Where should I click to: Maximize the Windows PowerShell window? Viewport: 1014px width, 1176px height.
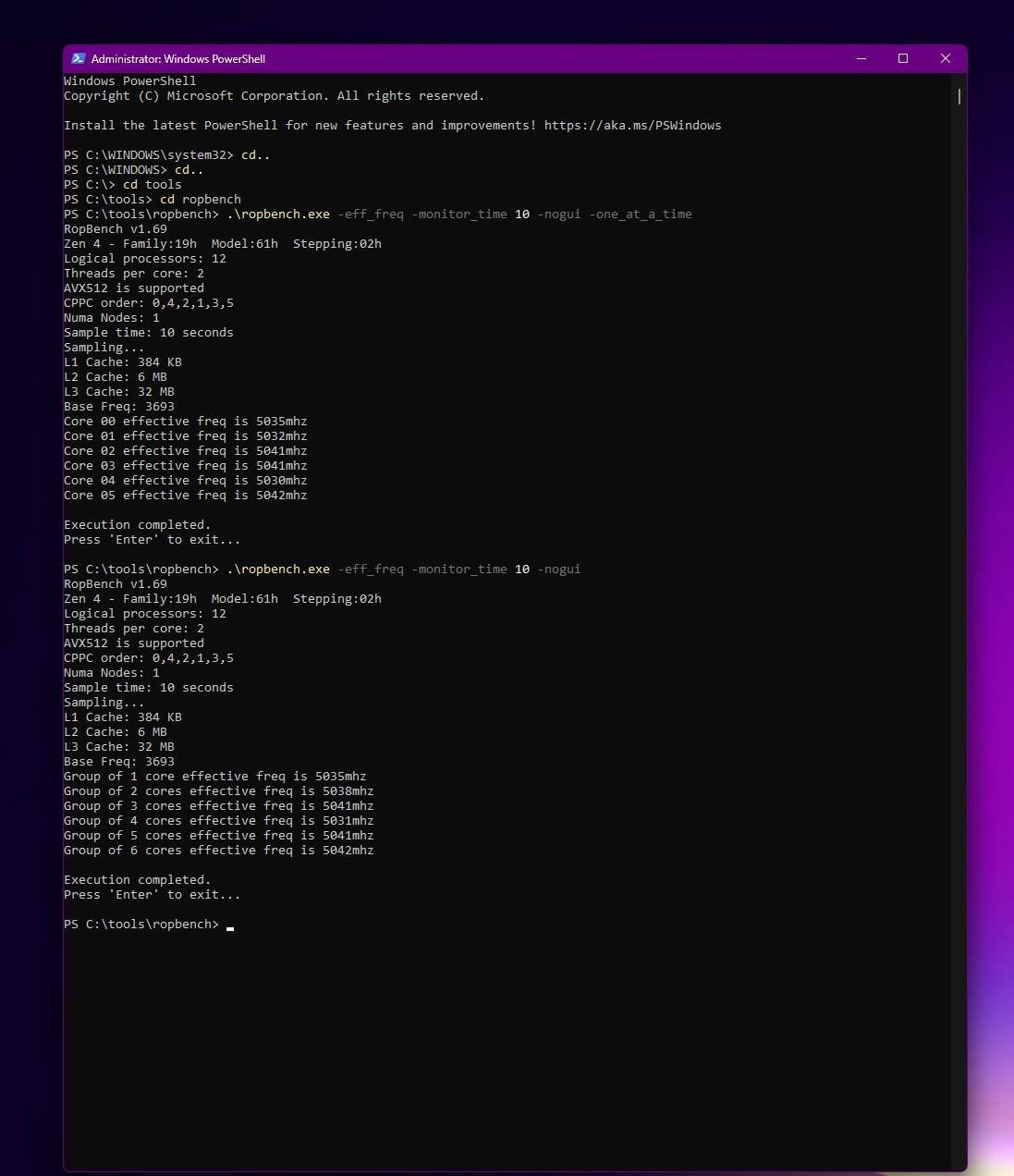(x=903, y=58)
